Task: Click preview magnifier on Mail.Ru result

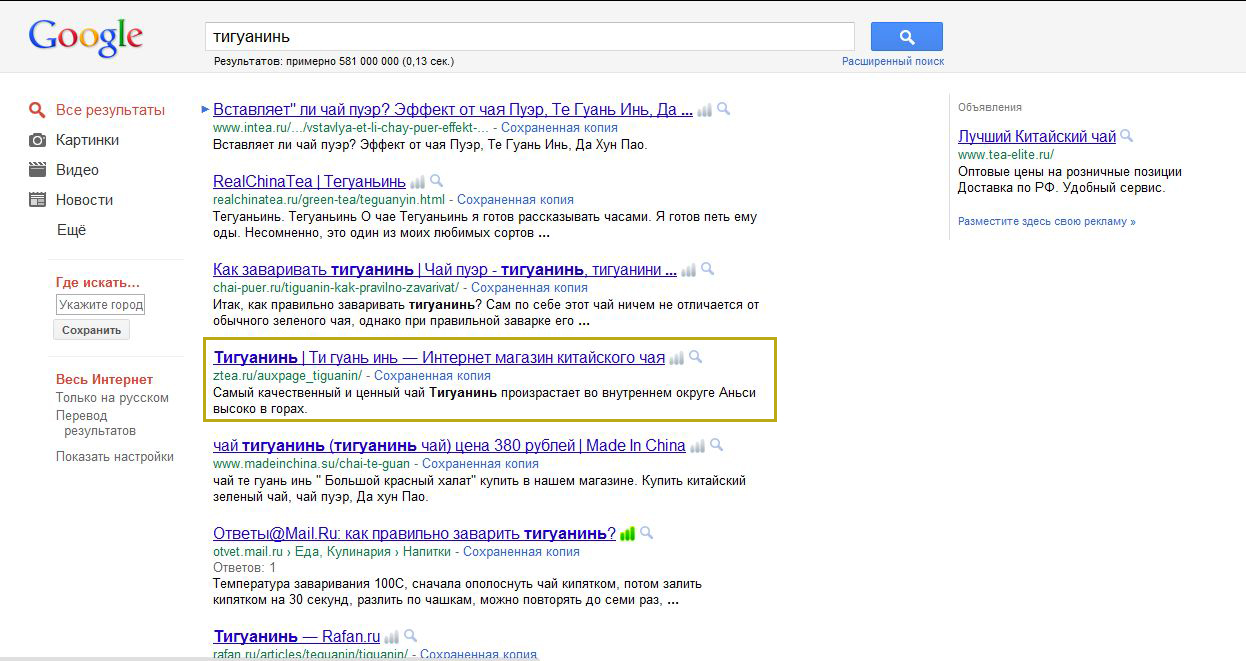Action: coord(646,534)
